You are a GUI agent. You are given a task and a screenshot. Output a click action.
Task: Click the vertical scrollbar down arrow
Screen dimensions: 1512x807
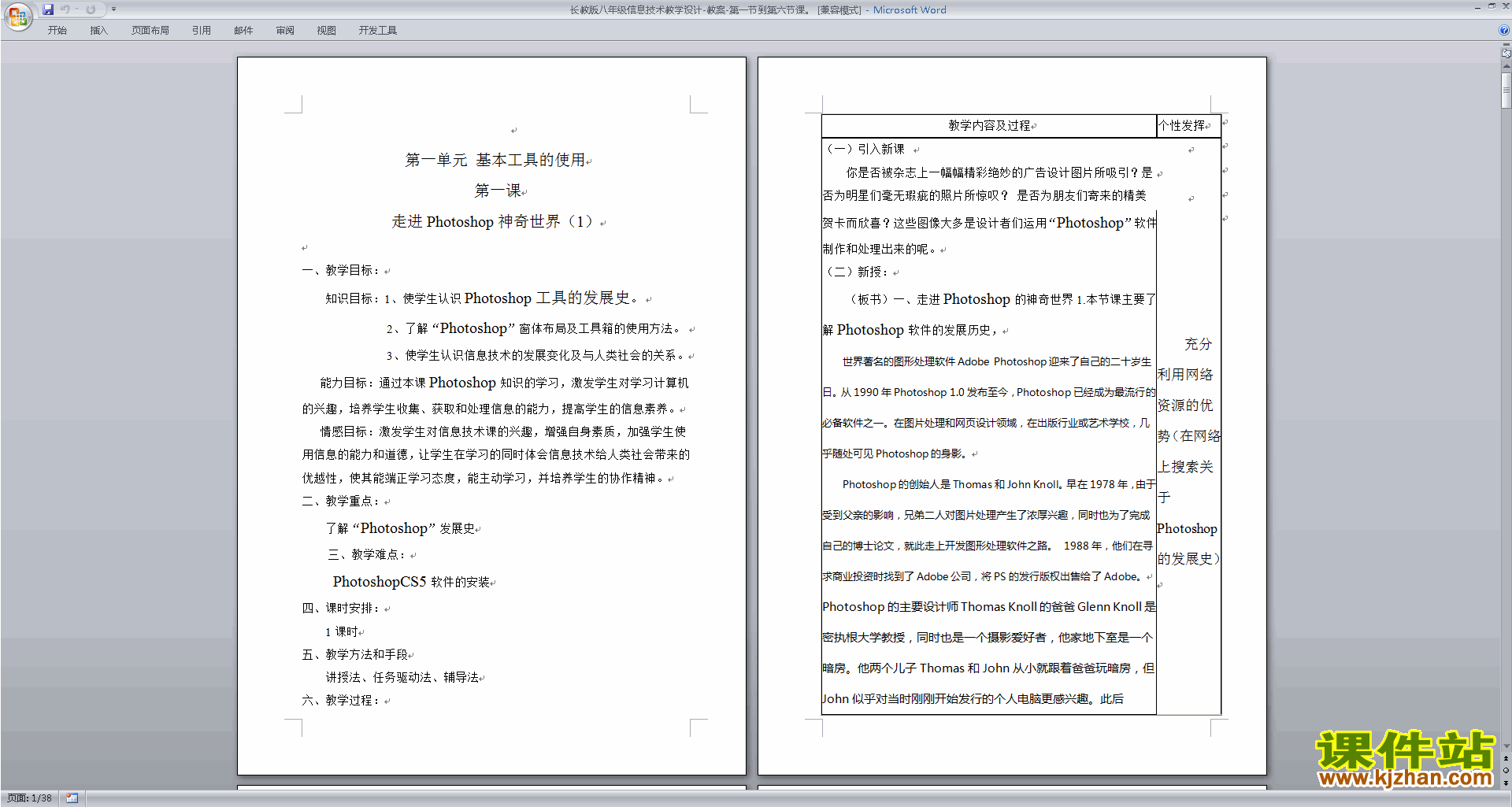(x=1506, y=746)
